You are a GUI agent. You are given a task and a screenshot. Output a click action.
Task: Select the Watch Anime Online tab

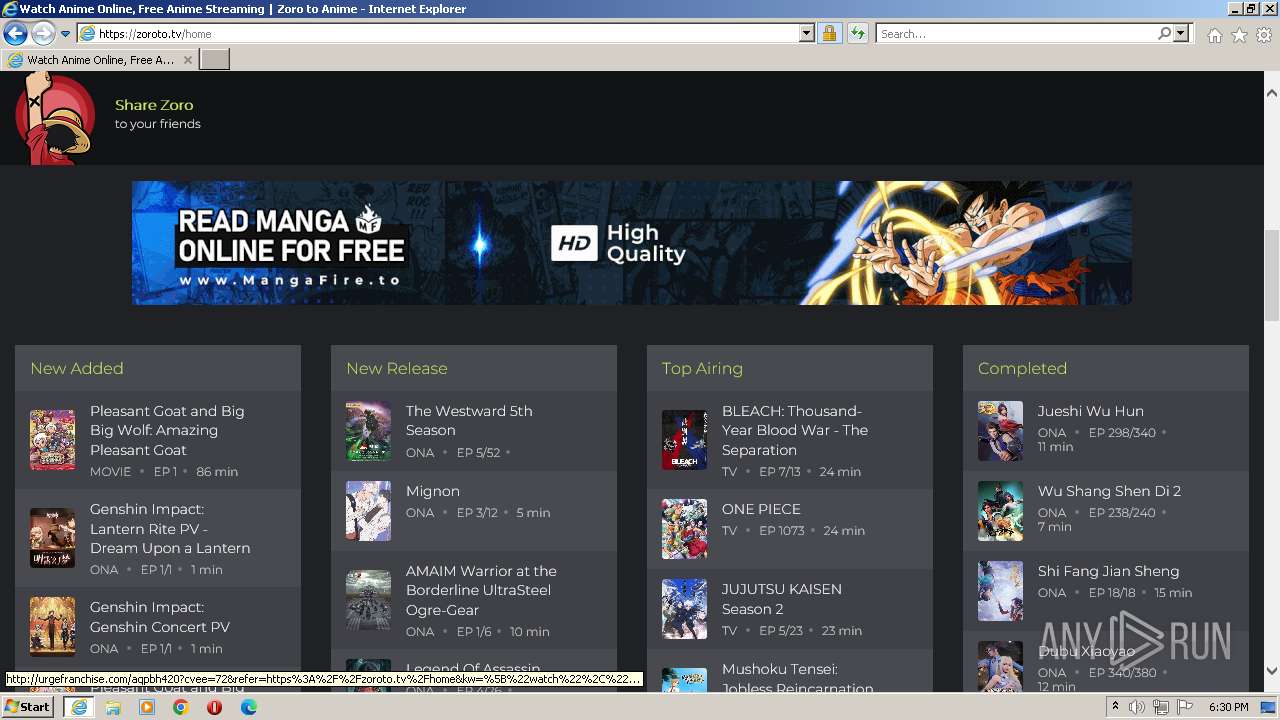100,60
